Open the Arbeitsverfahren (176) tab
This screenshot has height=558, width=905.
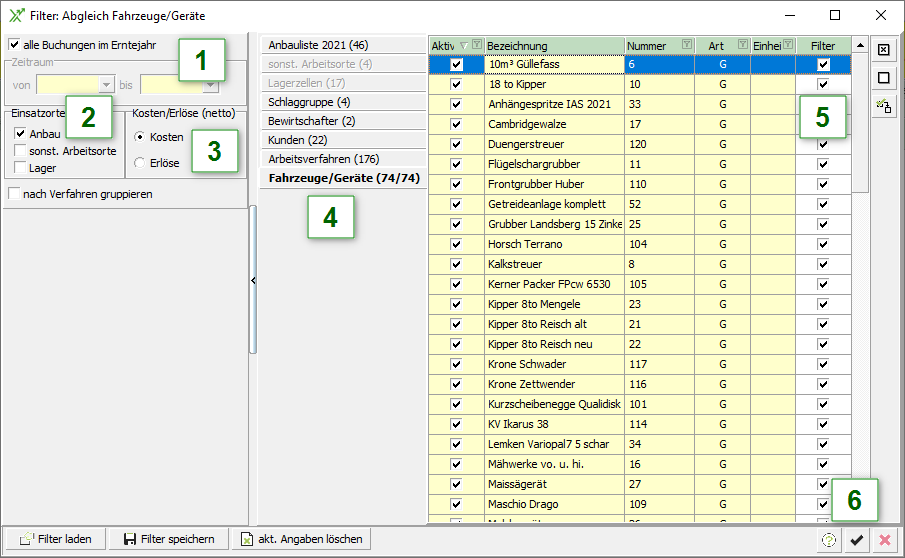(323, 159)
